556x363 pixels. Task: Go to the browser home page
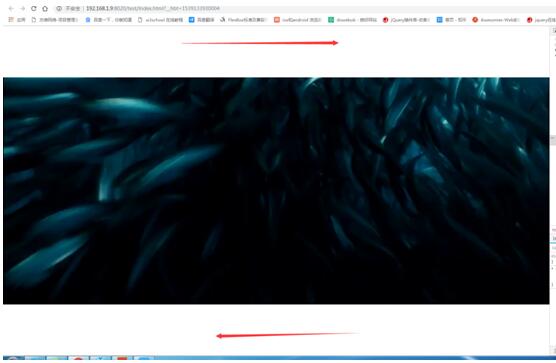pos(45,8)
